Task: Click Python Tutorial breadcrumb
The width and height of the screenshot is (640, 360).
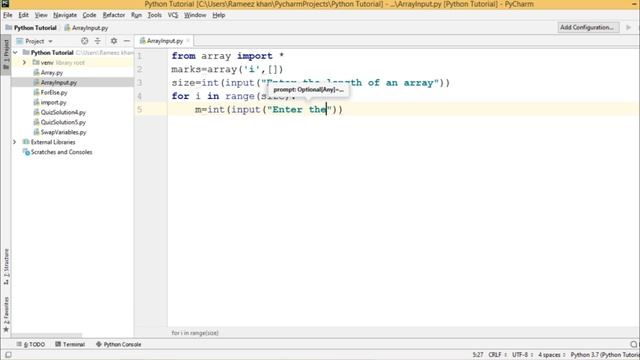Action: point(31,28)
